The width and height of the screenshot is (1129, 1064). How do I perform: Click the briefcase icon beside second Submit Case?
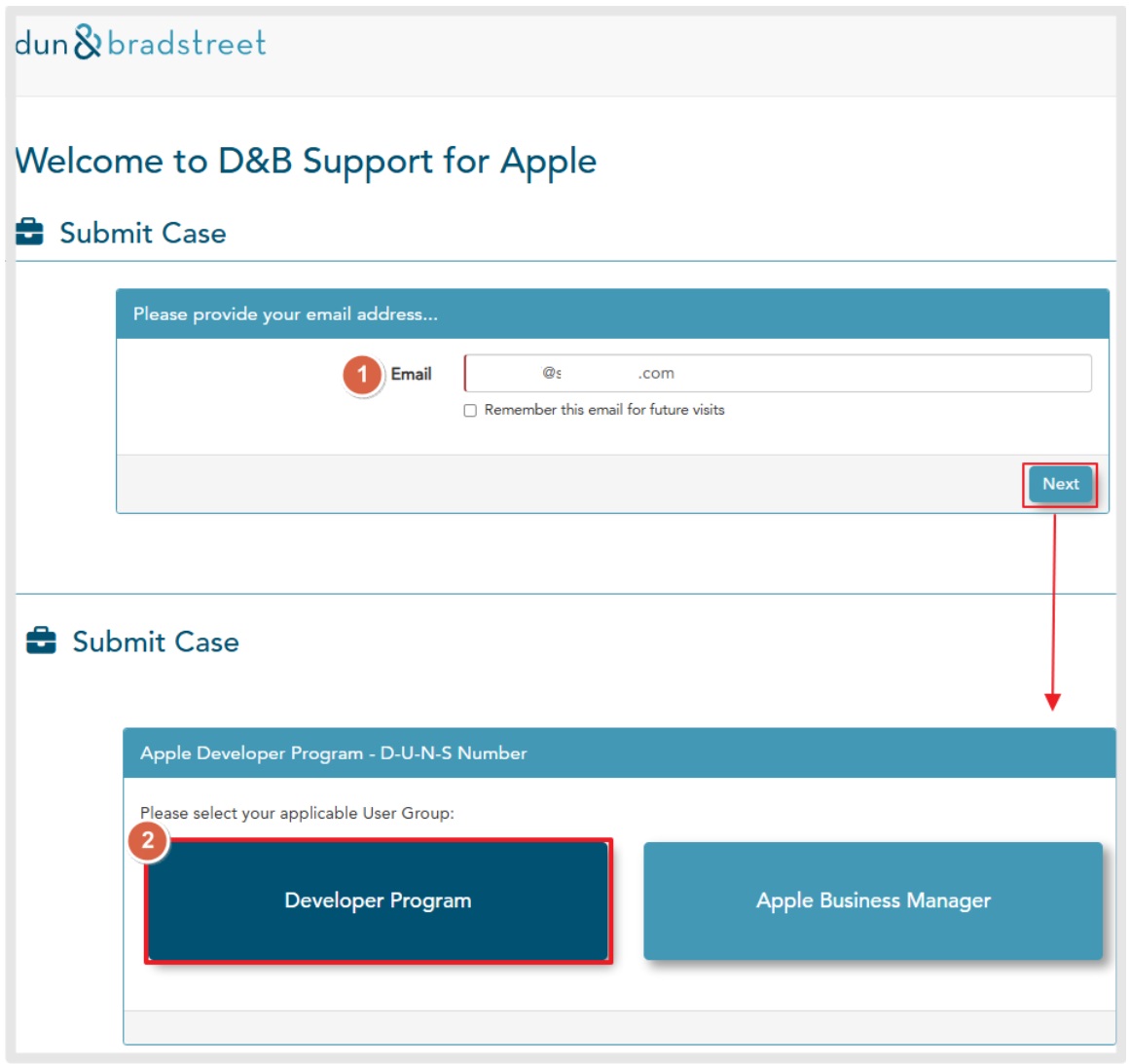pos(41,641)
